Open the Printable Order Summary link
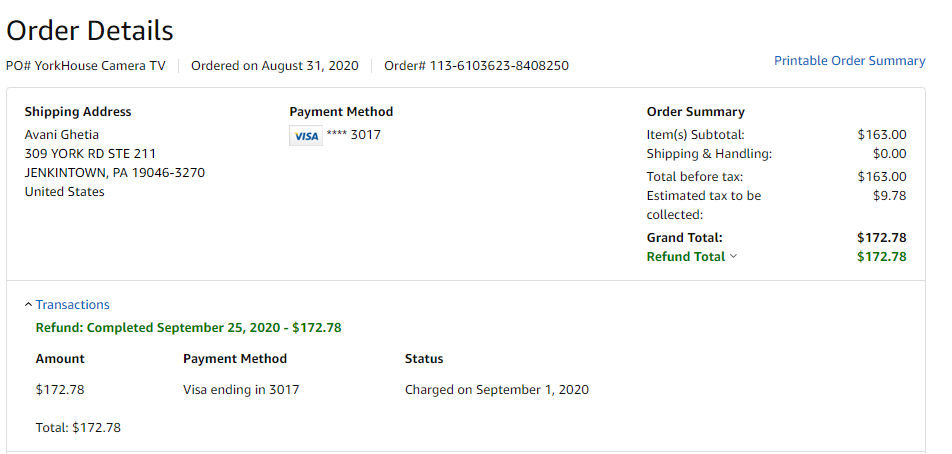Image resolution: width=952 pixels, height=454 pixels. tap(849, 61)
